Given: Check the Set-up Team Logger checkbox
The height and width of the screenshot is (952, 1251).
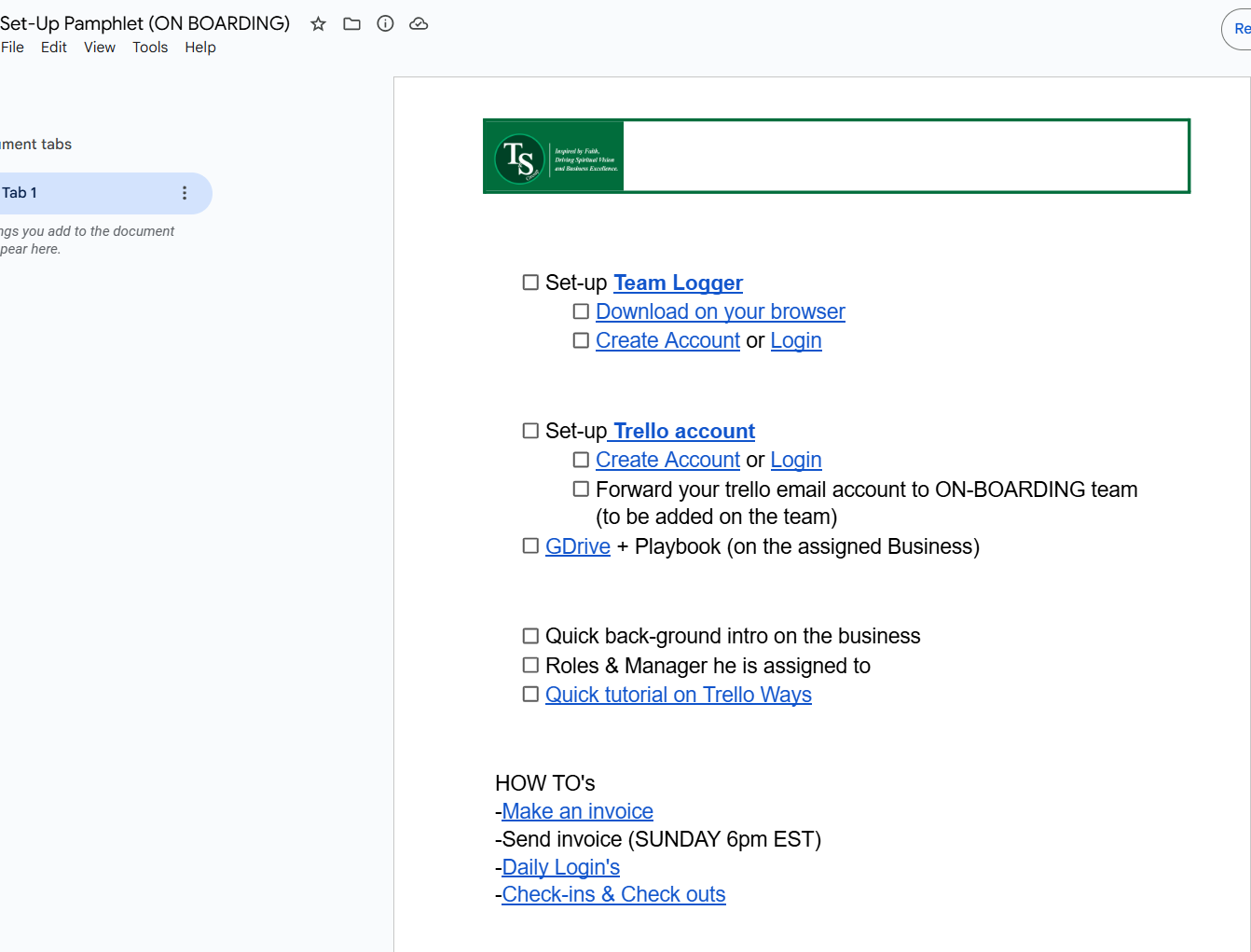Looking at the screenshot, I should (530, 283).
